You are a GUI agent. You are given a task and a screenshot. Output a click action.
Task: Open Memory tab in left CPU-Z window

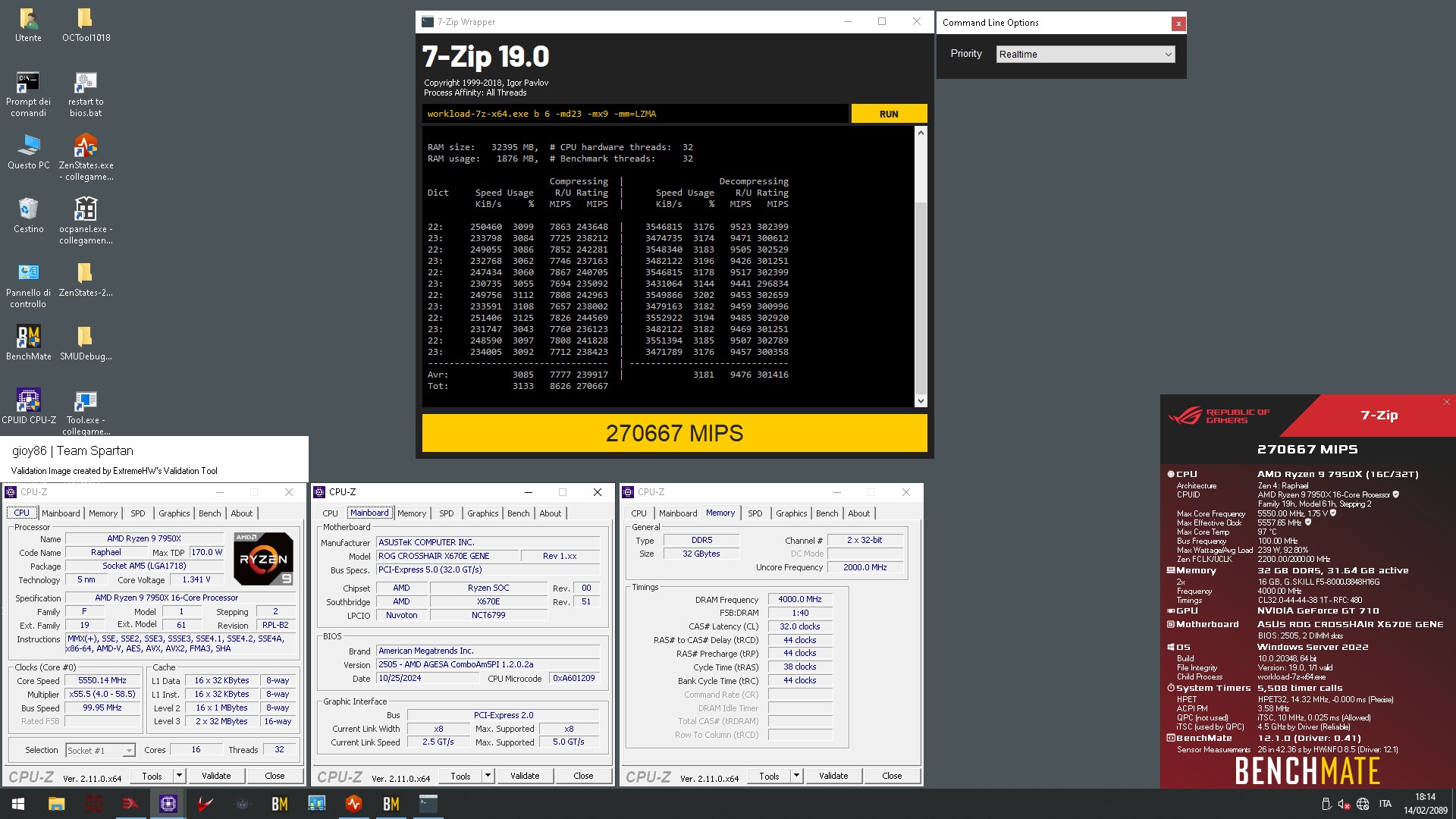point(103,513)
